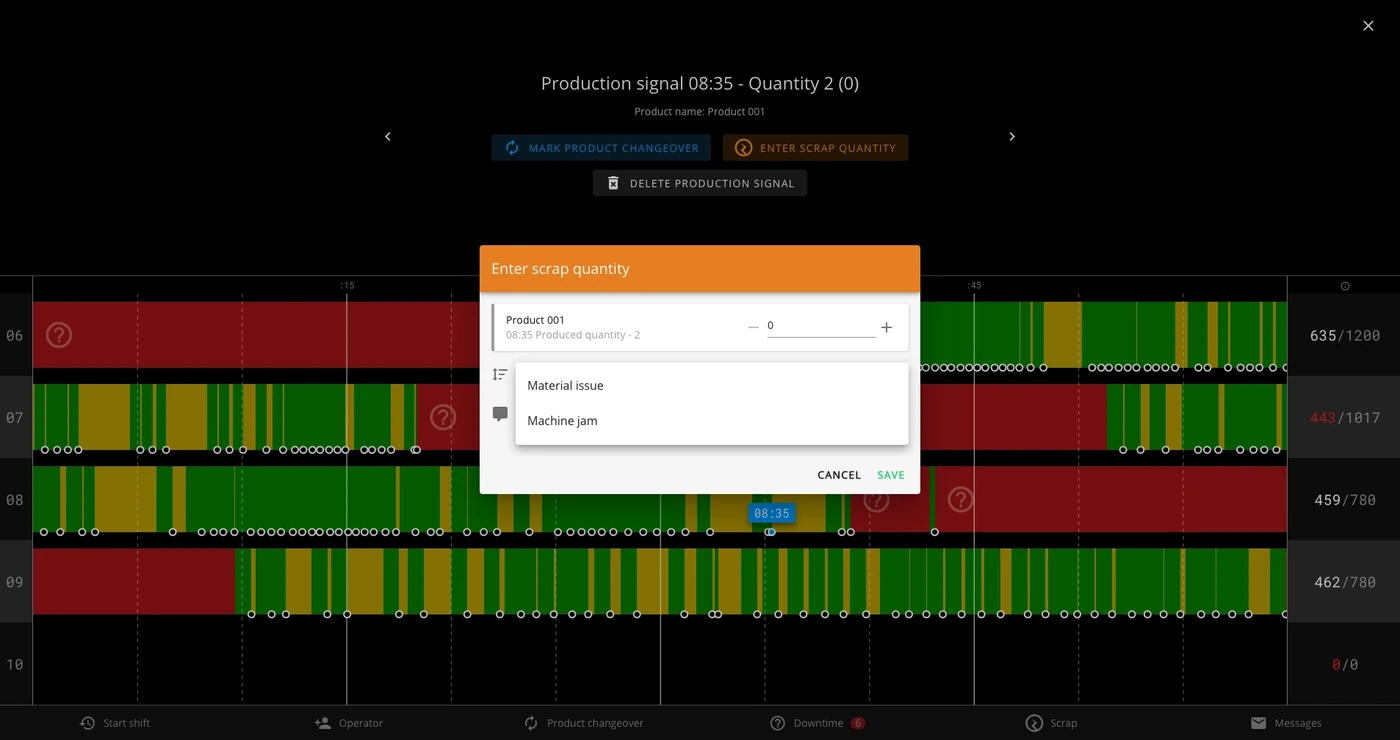Decrease scrap quantity with minus icon
The image size is (1400, 740).
coord(753,327)
